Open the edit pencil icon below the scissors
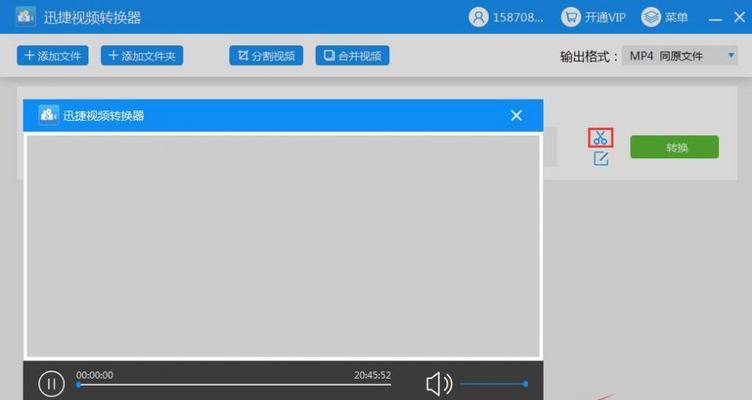 coord(600,158)
